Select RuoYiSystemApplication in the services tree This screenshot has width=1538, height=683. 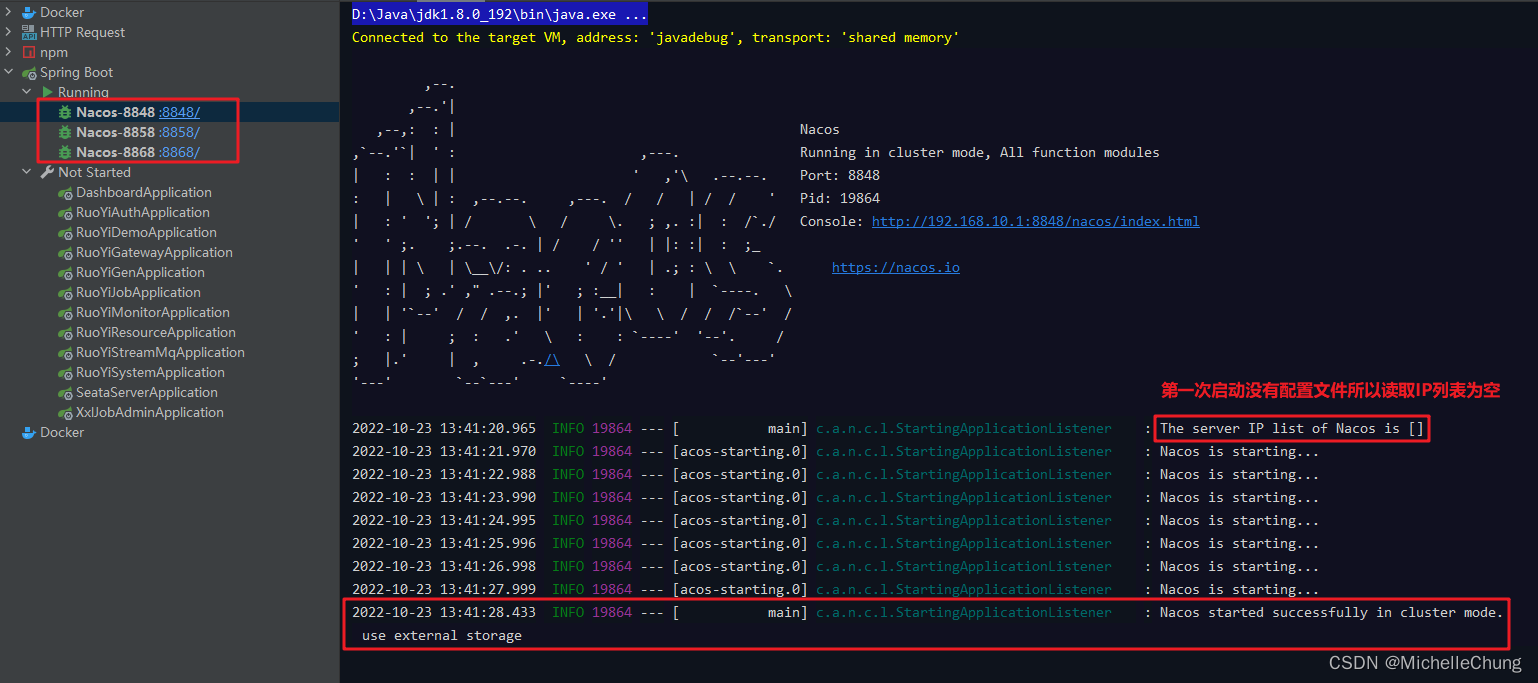coord(150,372)
